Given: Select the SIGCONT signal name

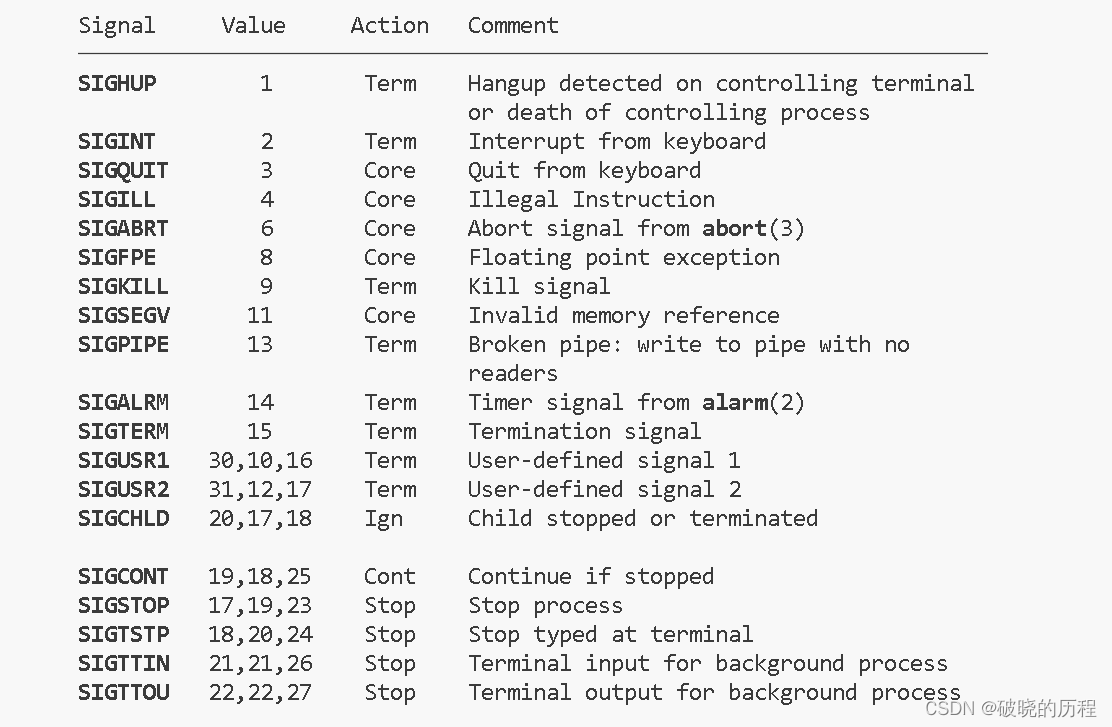Looking at the screenshot, I should coord(123,577).
